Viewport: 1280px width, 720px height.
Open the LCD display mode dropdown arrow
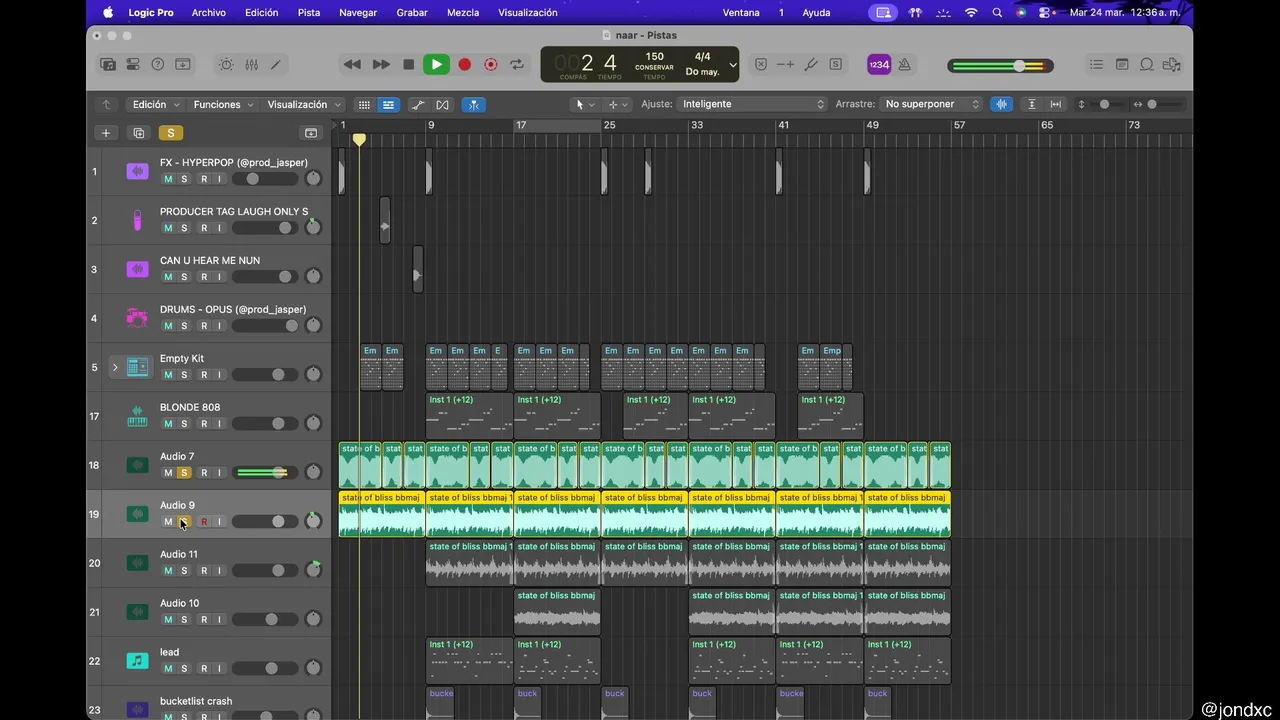click(733, 65)
